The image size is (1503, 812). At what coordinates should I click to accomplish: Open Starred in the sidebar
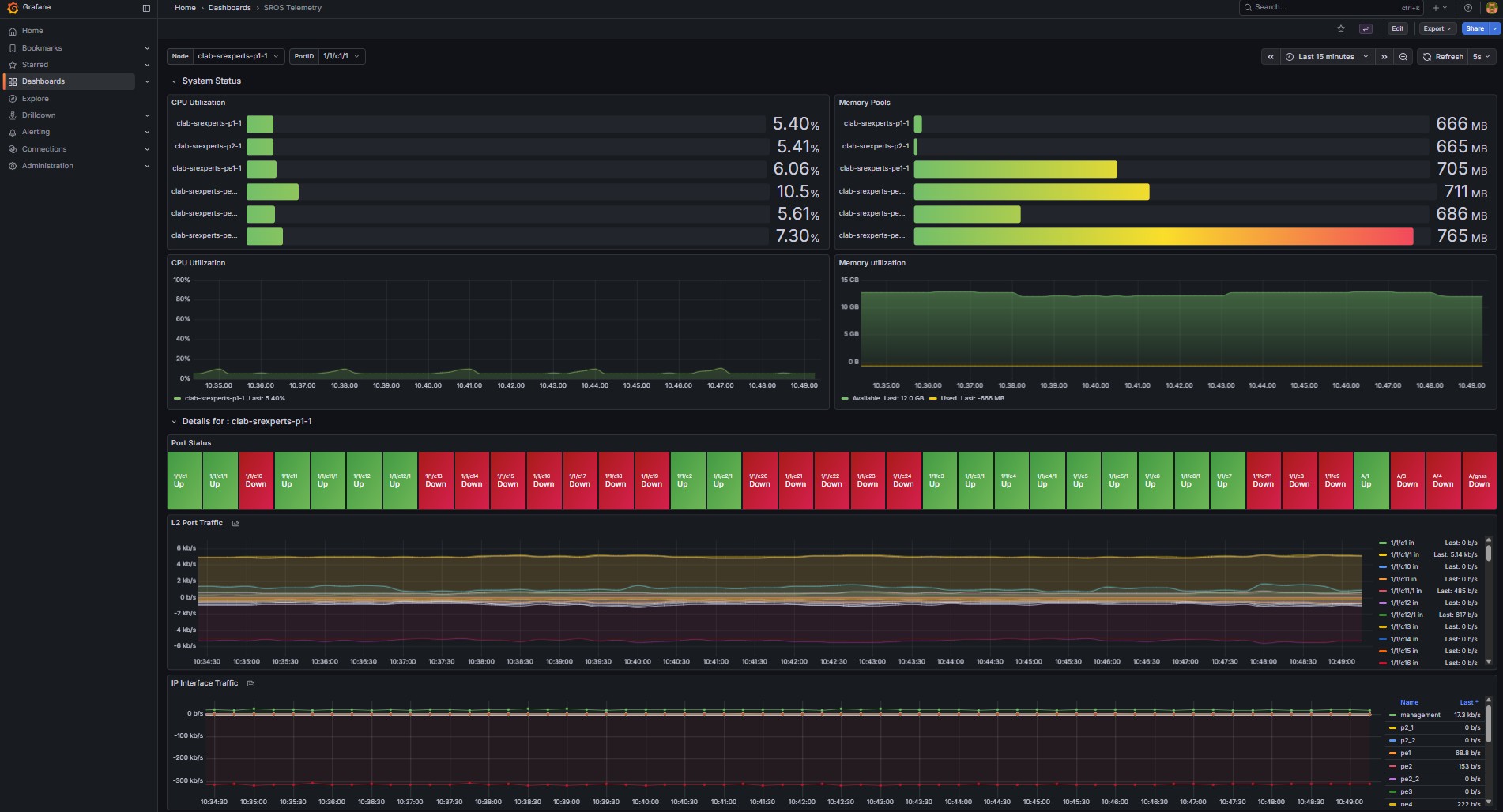tap(35, 65)
